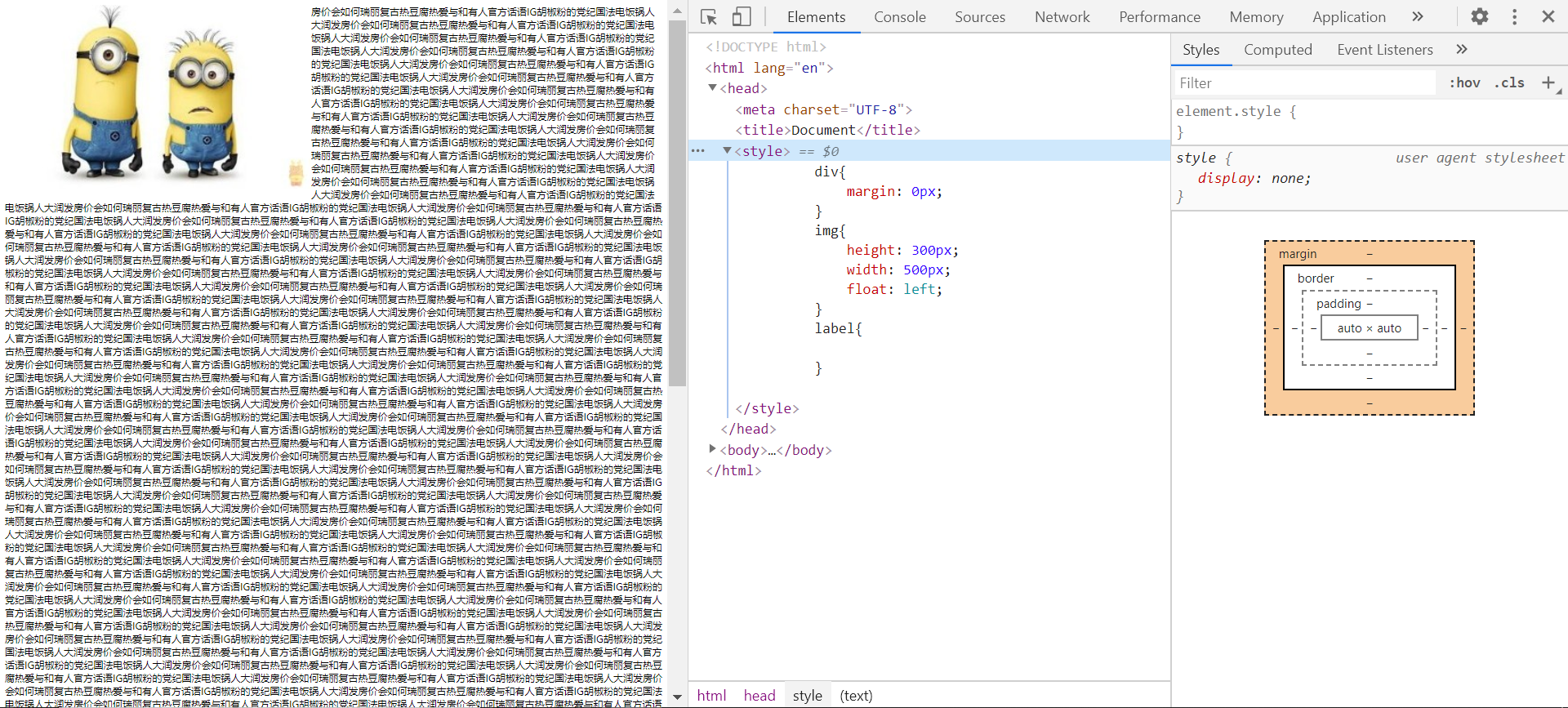Switch to the Elements tab
1568x708 pixels.
tap(816, 17)
